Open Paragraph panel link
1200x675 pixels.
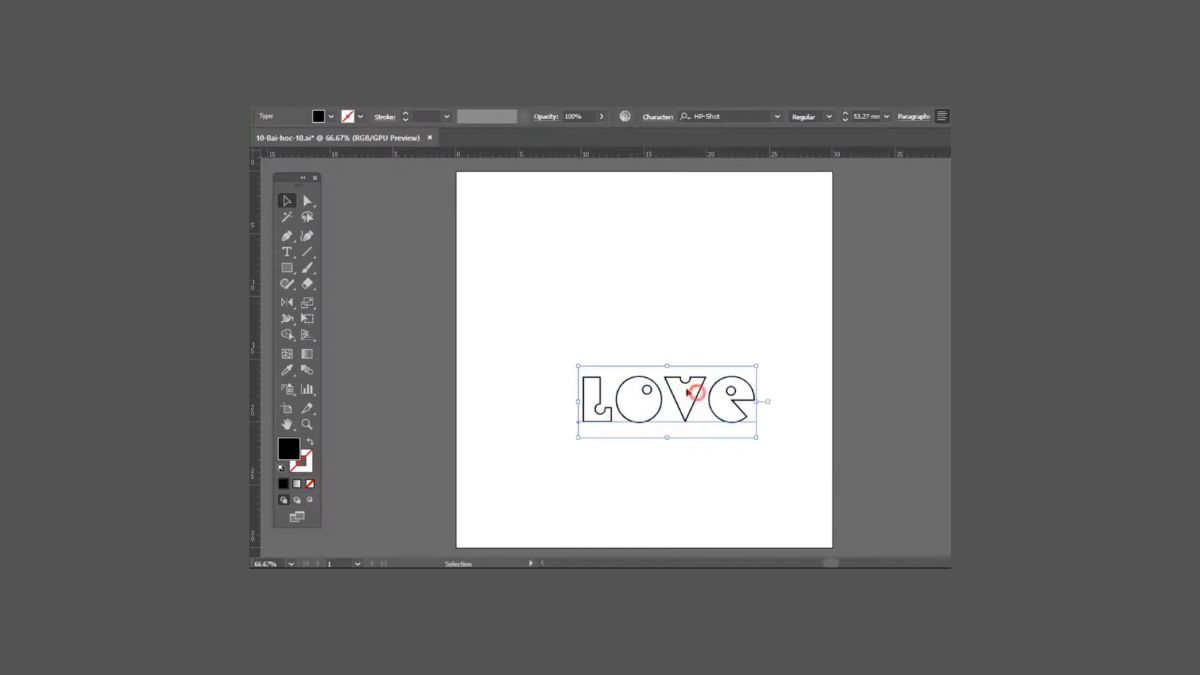pos(913,117)
